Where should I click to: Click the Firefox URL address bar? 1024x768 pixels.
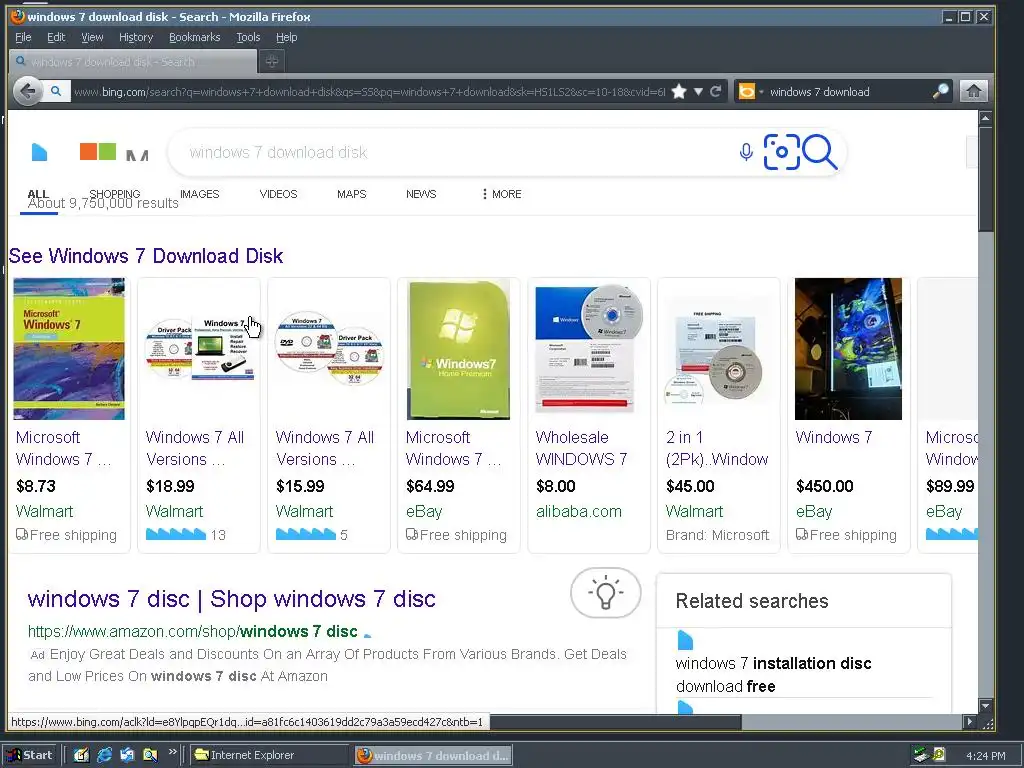[x=369, y=91]
